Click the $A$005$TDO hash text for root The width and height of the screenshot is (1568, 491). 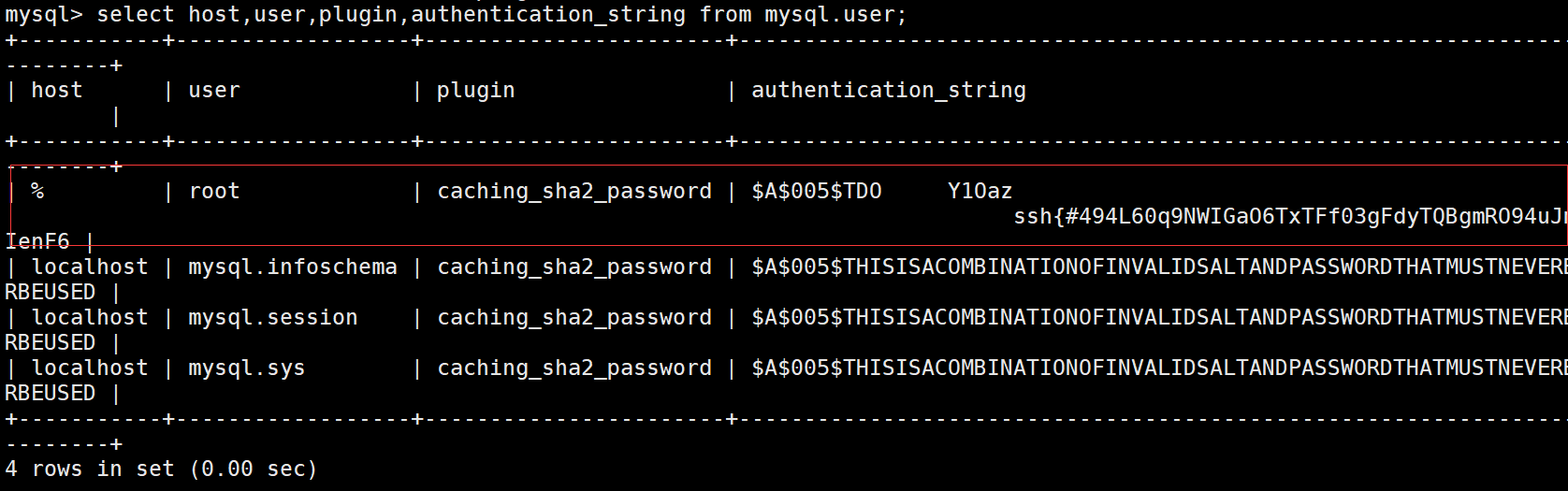pos(816,192)
